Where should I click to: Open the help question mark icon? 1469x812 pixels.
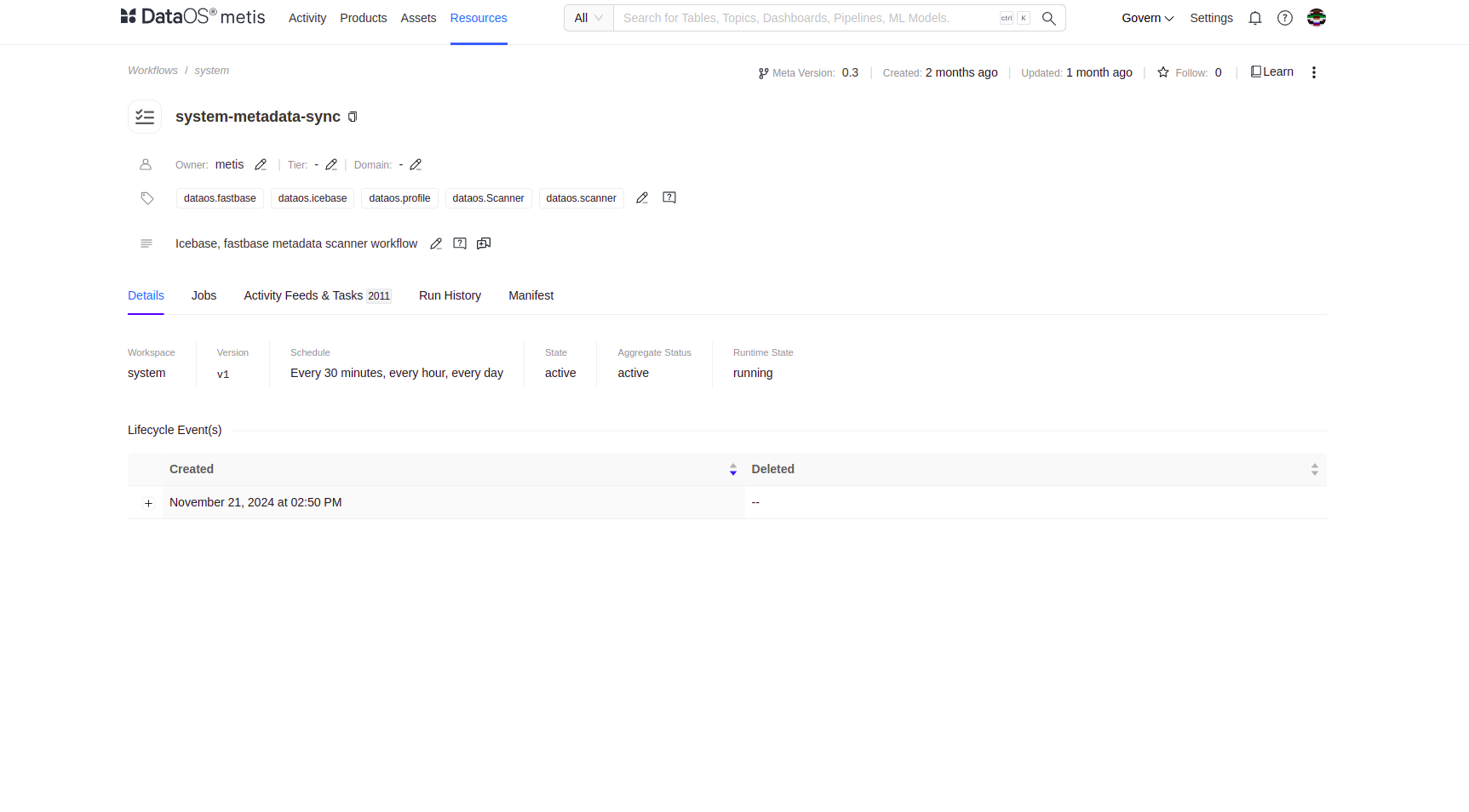click(x=1285, y=18)
